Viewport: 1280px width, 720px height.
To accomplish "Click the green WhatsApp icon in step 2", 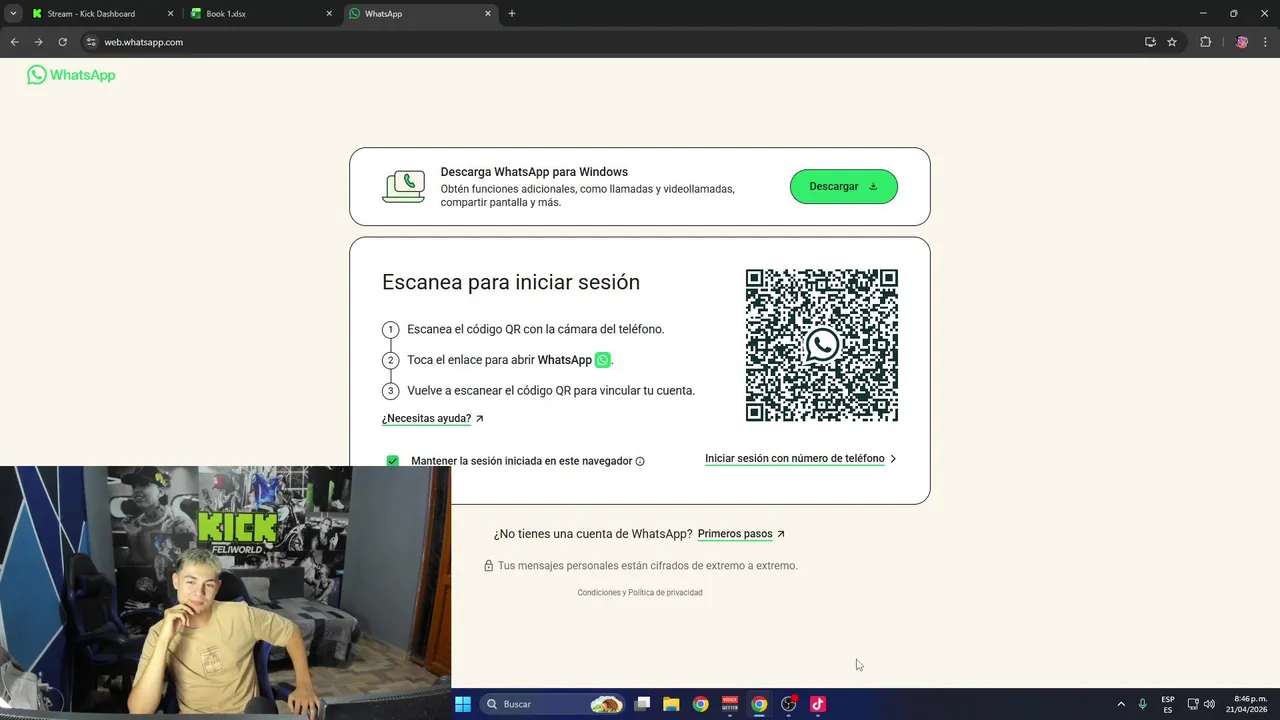I will [602, 360].
